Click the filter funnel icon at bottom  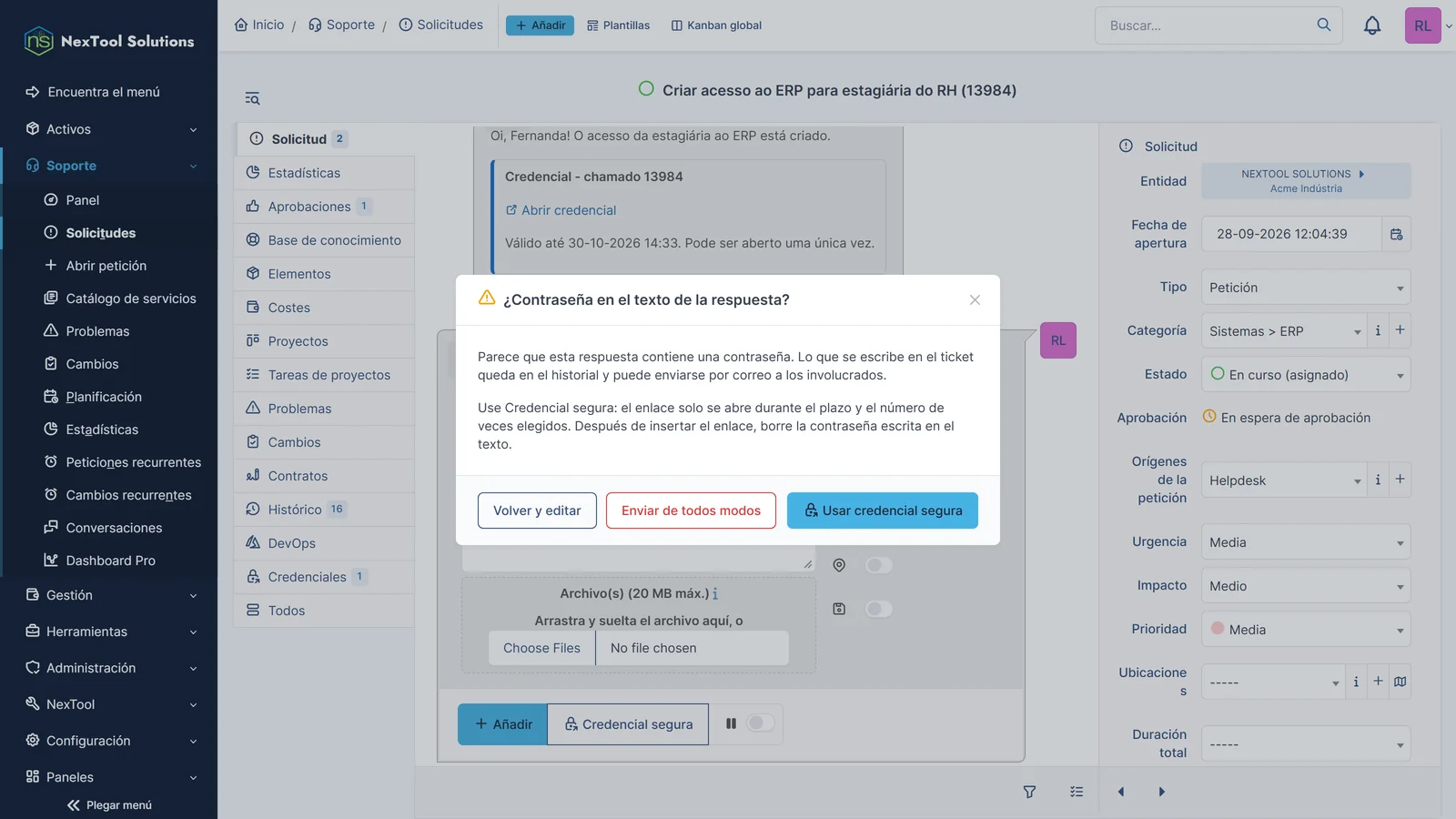coord(1029,792)
